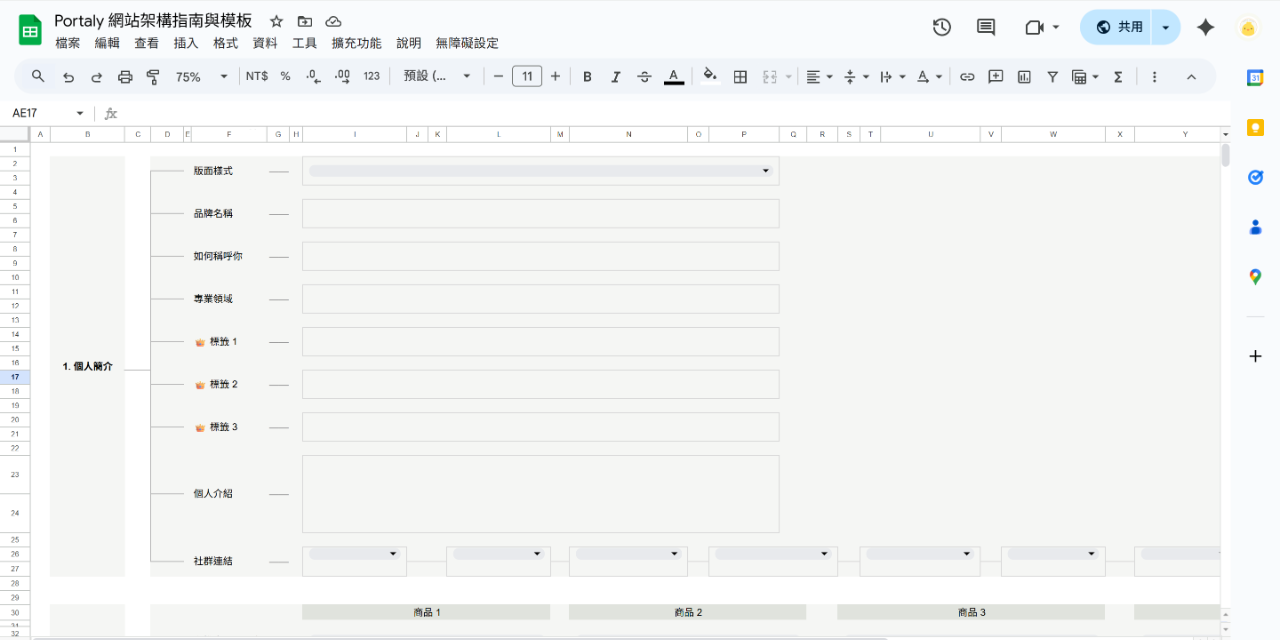Screen dimensions: 1280x640
Task: Open the comments panel icon
Action: pos(985,27)
